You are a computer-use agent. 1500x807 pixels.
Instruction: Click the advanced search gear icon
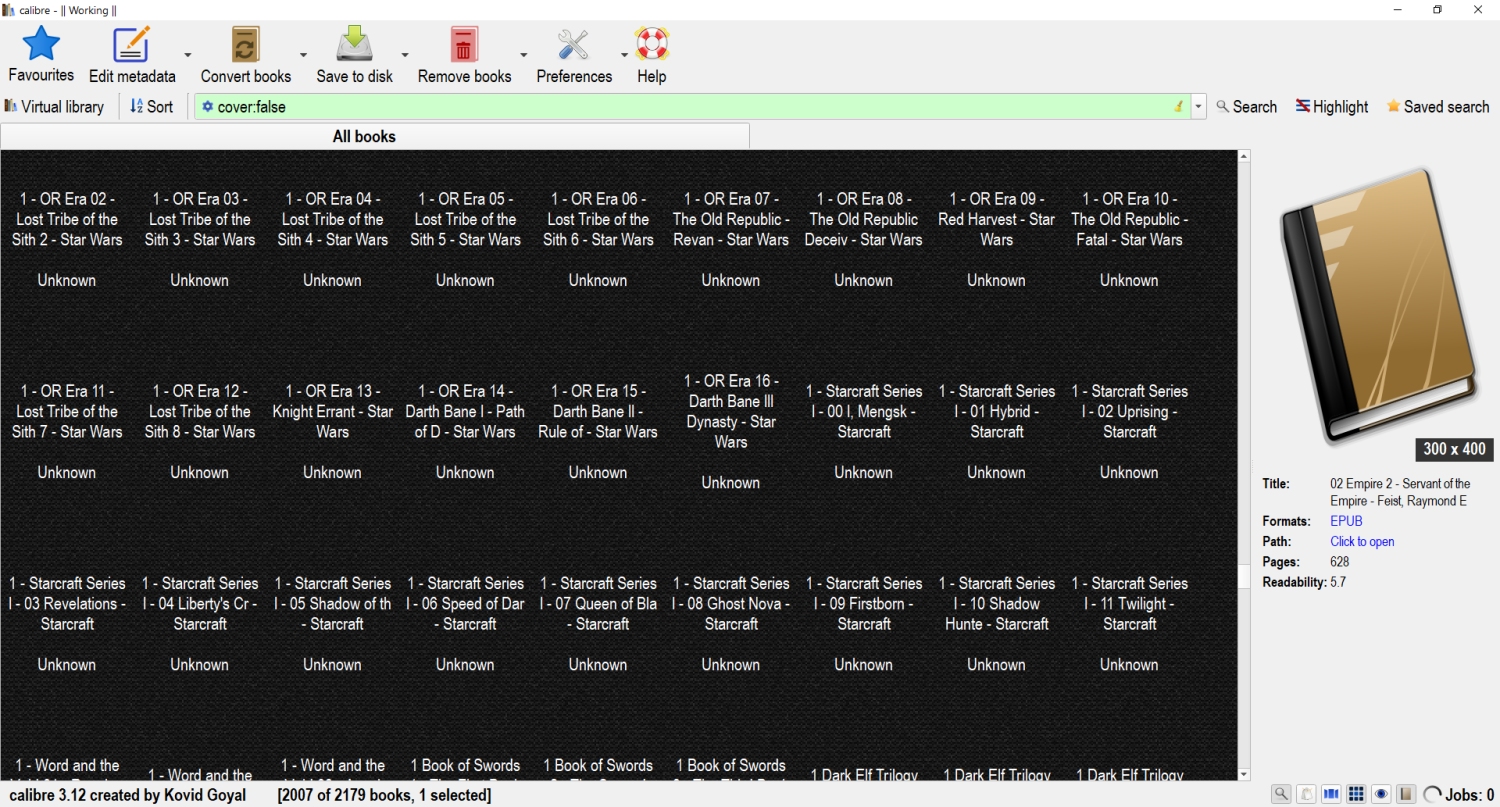click(208, 106)
